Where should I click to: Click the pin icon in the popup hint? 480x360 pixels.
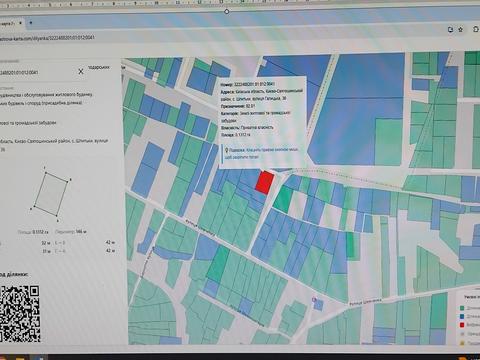(227, 150)
